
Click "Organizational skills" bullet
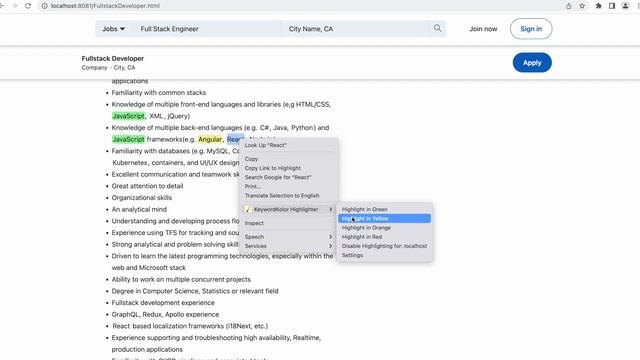142,198
